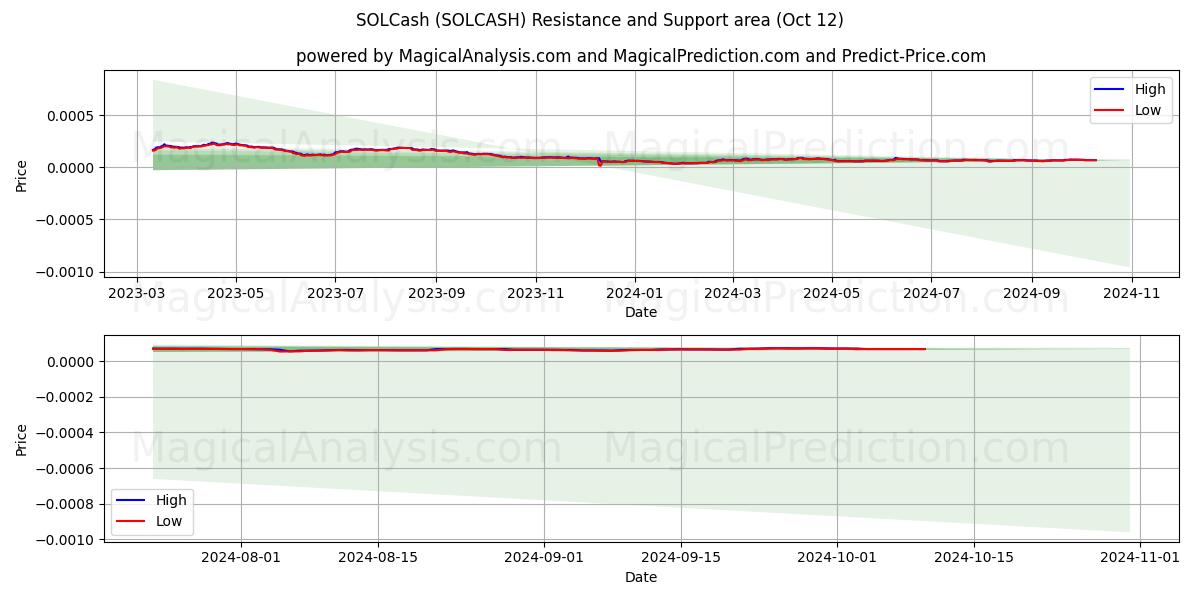This screenshot has width=1200, height=600.
Task: Click the '2024-09-01' x-axis label in the bottom chart
Action: 544,559
